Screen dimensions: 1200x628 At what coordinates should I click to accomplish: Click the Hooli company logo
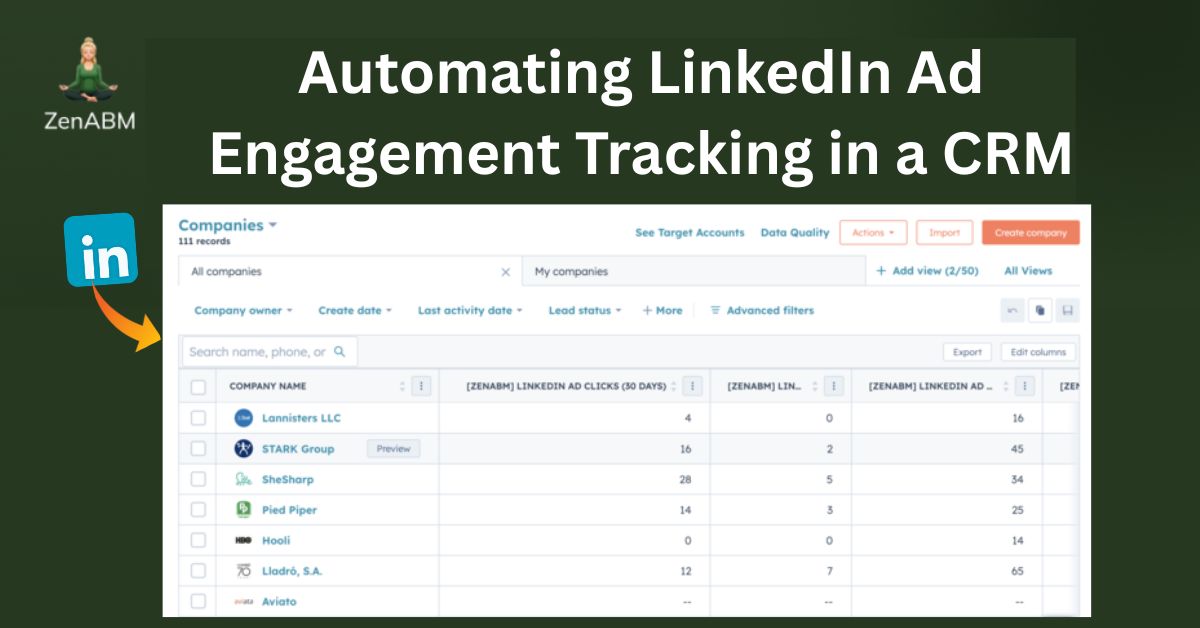click(x=243, y=541)
